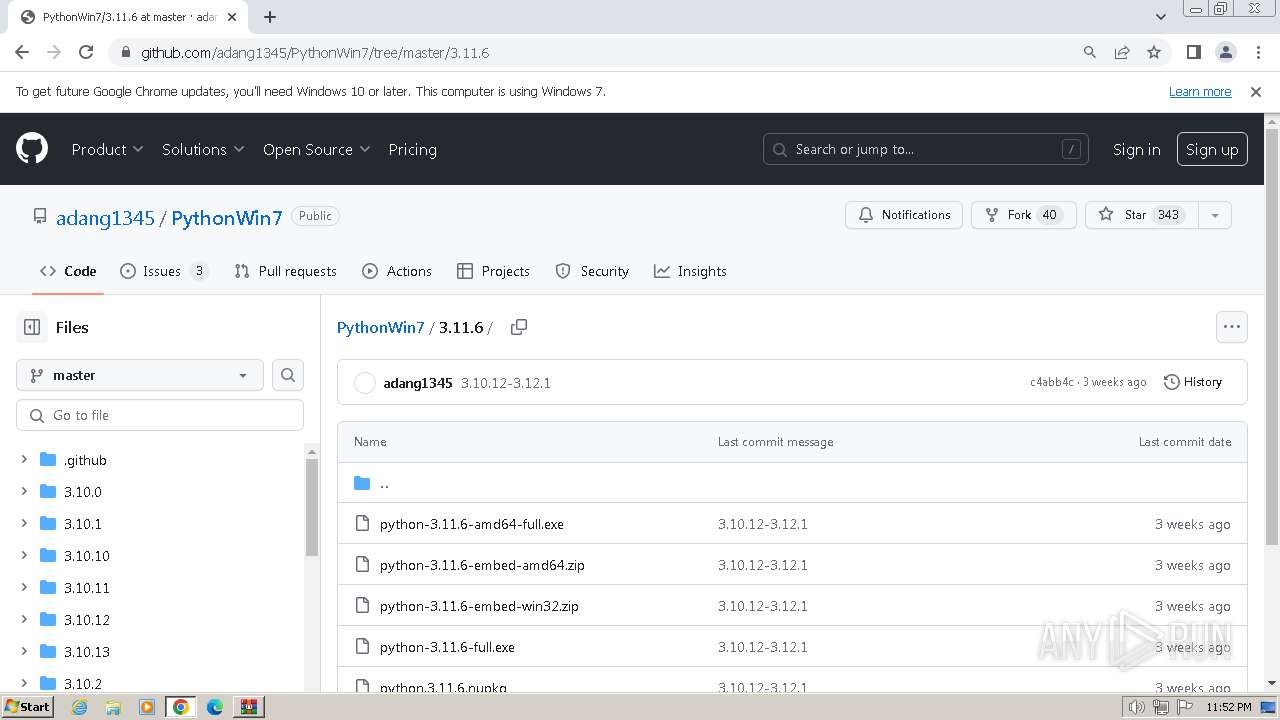Open the Pull requests tab
This screenshot has width=1280, height=720.
(x=285, y=271)
